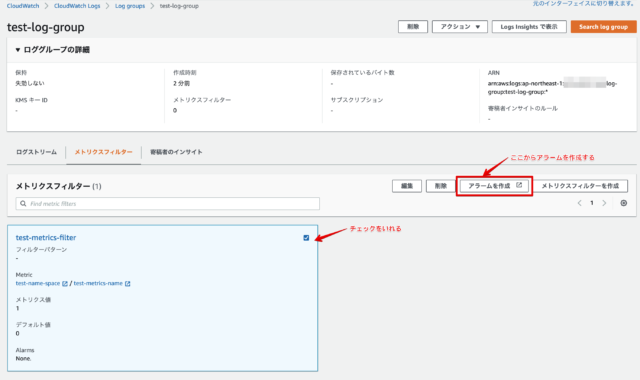
Task: Focus the Find metric filters search field
Action: click(x=167, y=203)
